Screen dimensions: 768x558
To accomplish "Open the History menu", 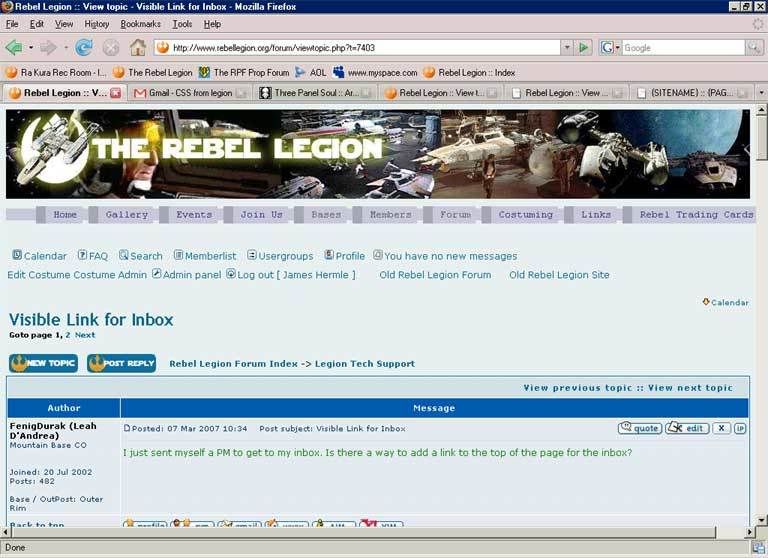I will [96, 24].
